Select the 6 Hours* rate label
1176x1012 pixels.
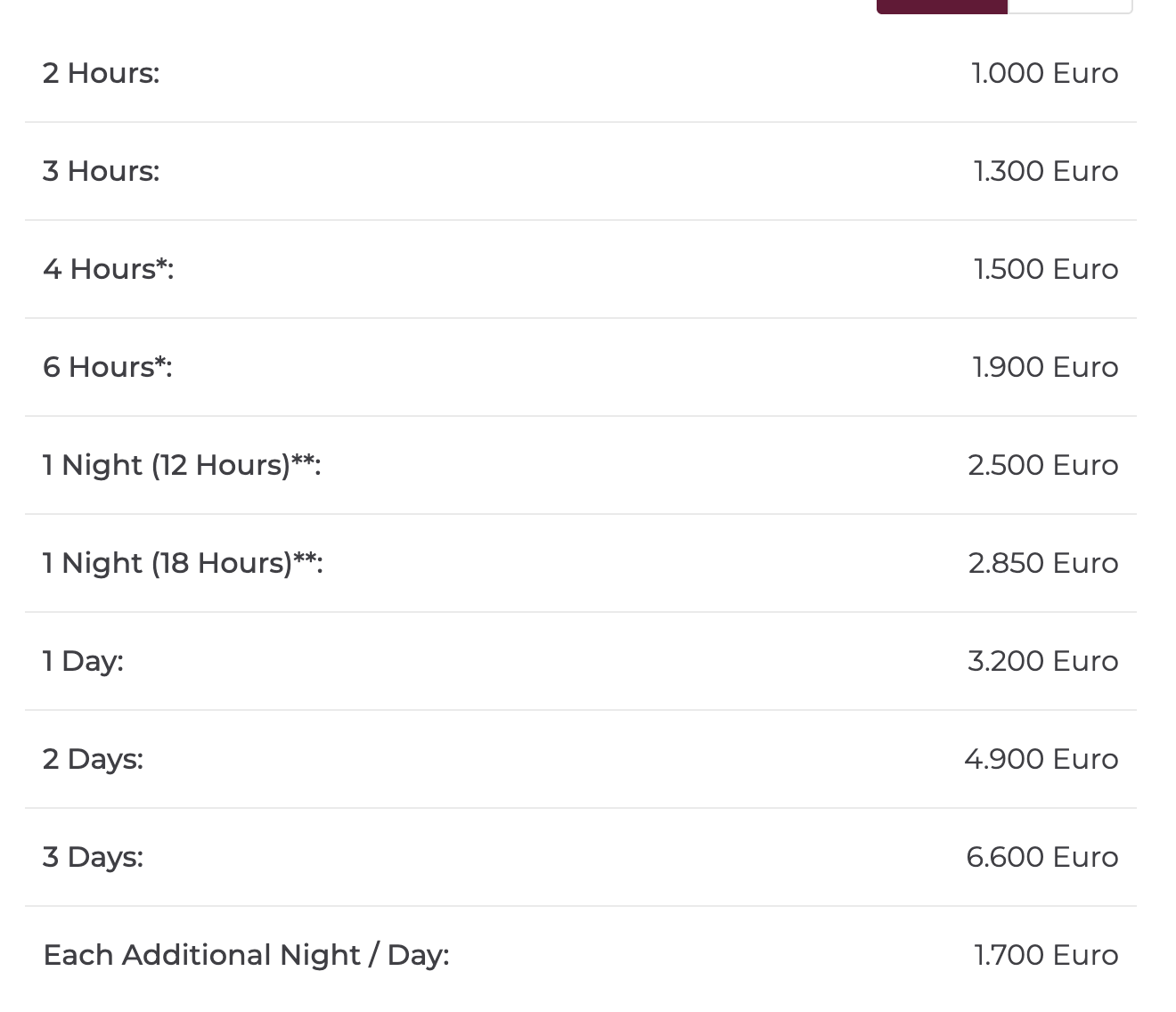pyautogui.click(x=108, y=367)
